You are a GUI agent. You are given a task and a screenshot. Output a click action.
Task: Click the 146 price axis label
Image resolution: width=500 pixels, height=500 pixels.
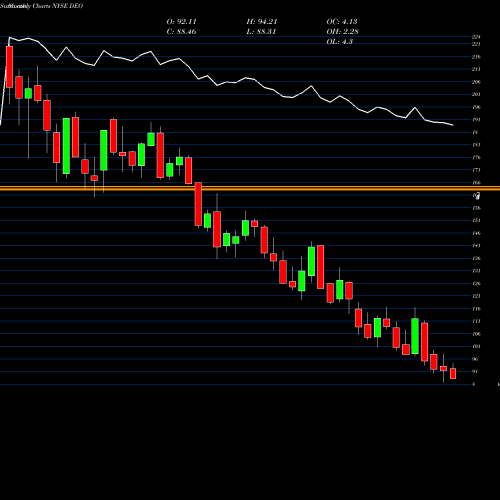coord(476,233)
